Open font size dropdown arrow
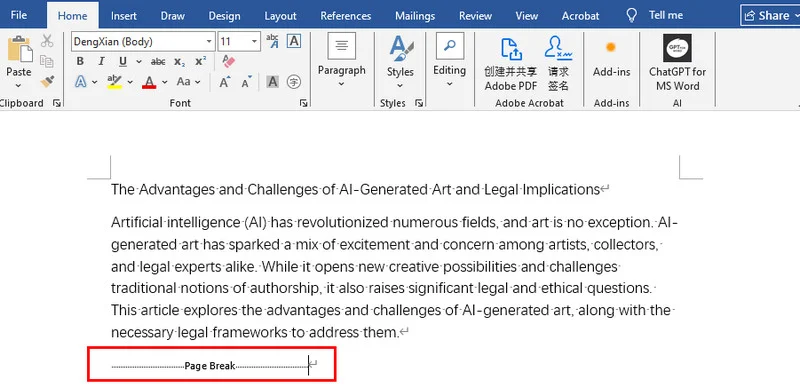The image size is (800, 388). [x=254, y=42]
